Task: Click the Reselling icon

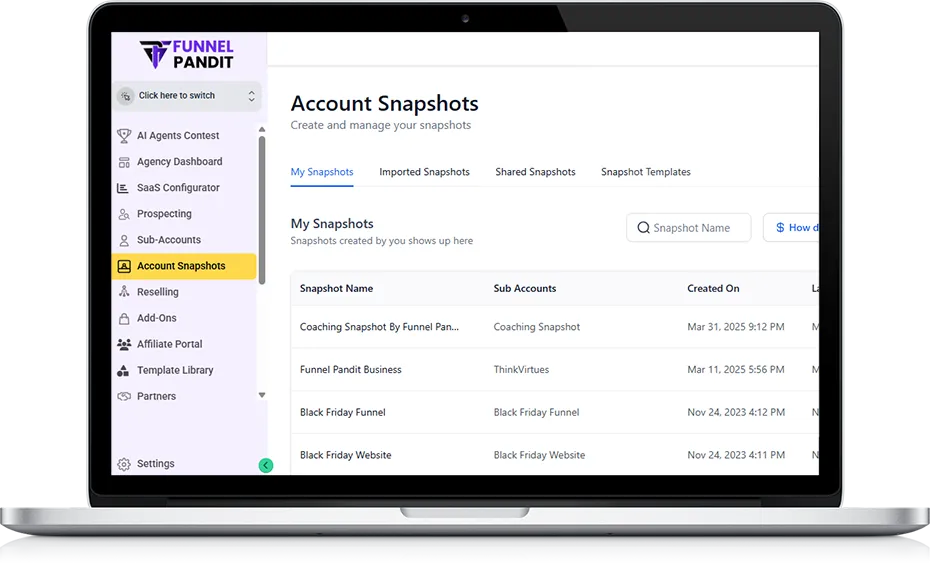Action: point(124,292)
